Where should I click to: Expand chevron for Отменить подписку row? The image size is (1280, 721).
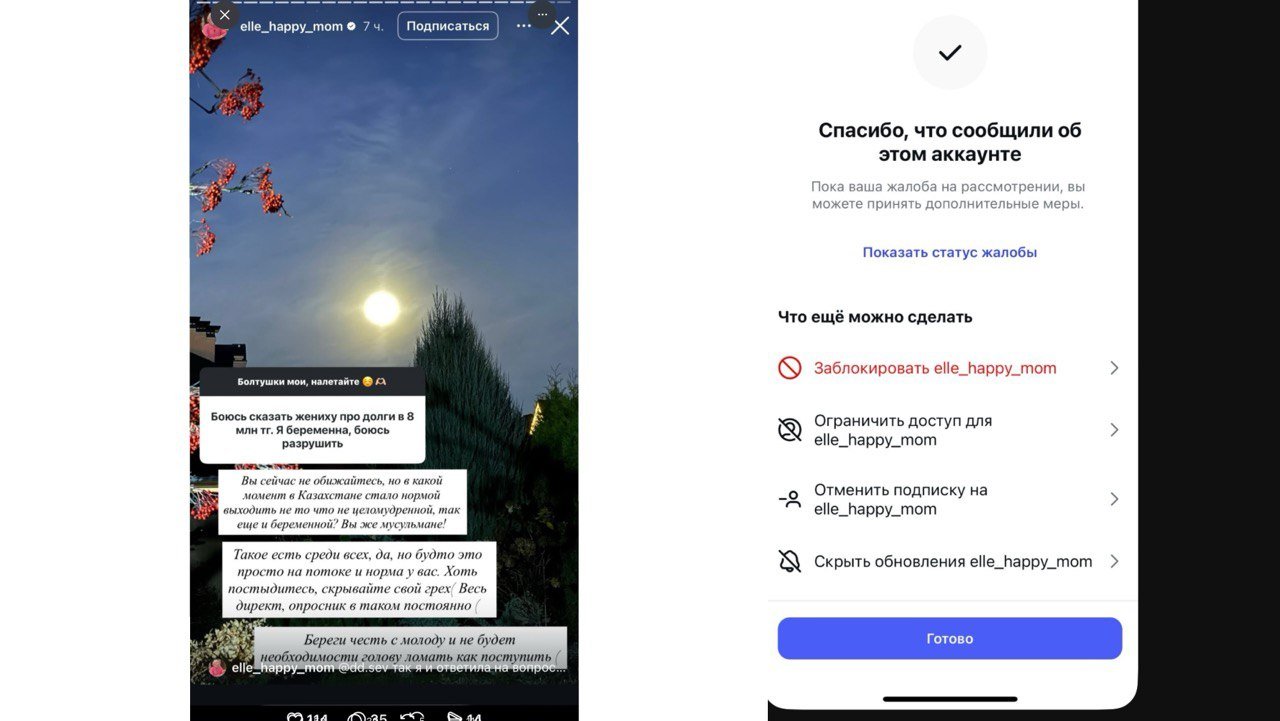(x=1114, y=499)
